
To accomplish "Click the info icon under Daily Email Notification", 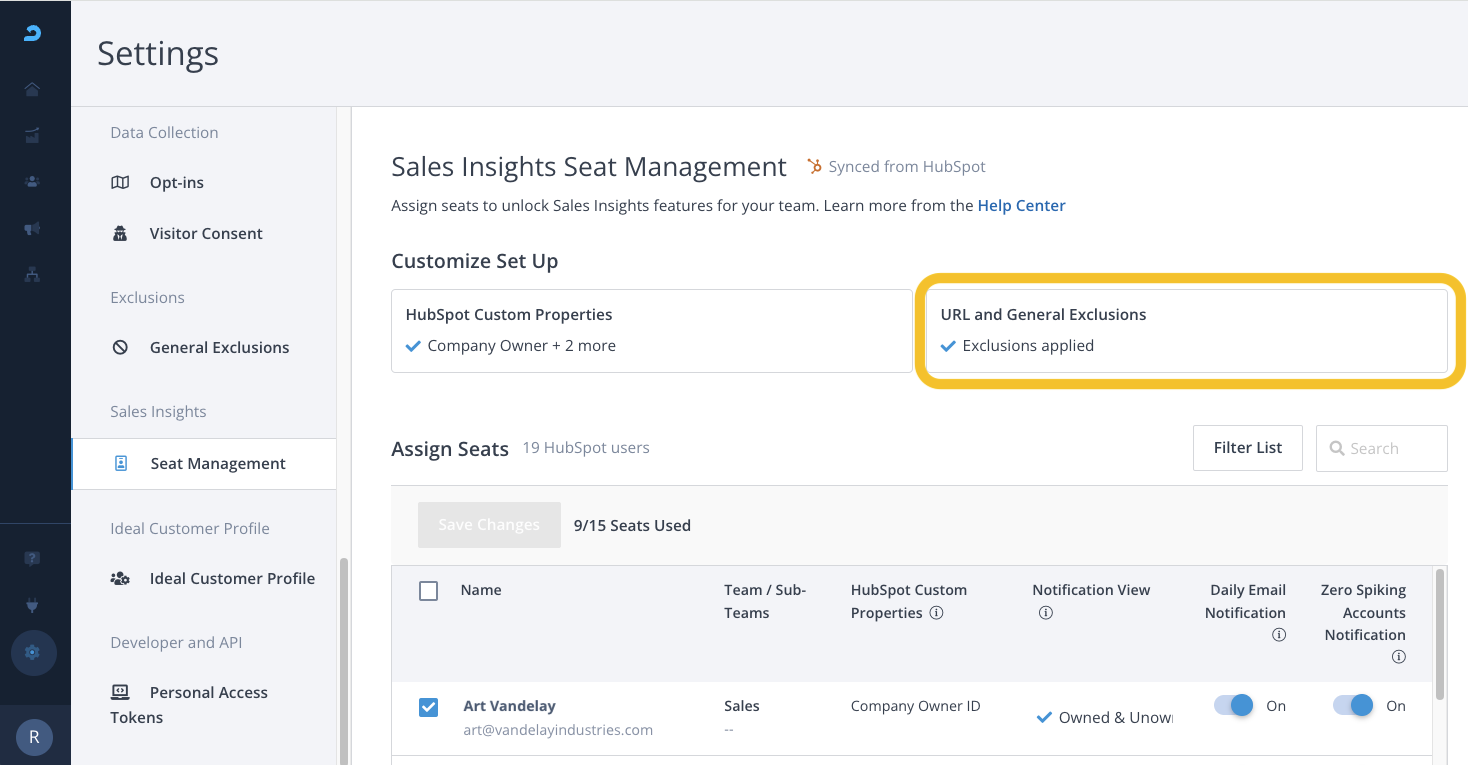I will (1278, 635).
